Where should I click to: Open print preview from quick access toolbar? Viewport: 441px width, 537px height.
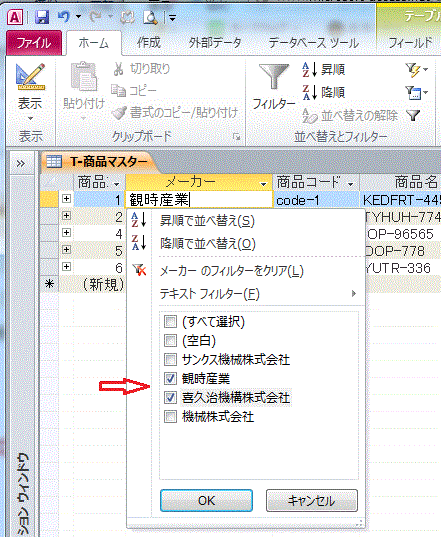pyautogui.click(x=150, y=17)
